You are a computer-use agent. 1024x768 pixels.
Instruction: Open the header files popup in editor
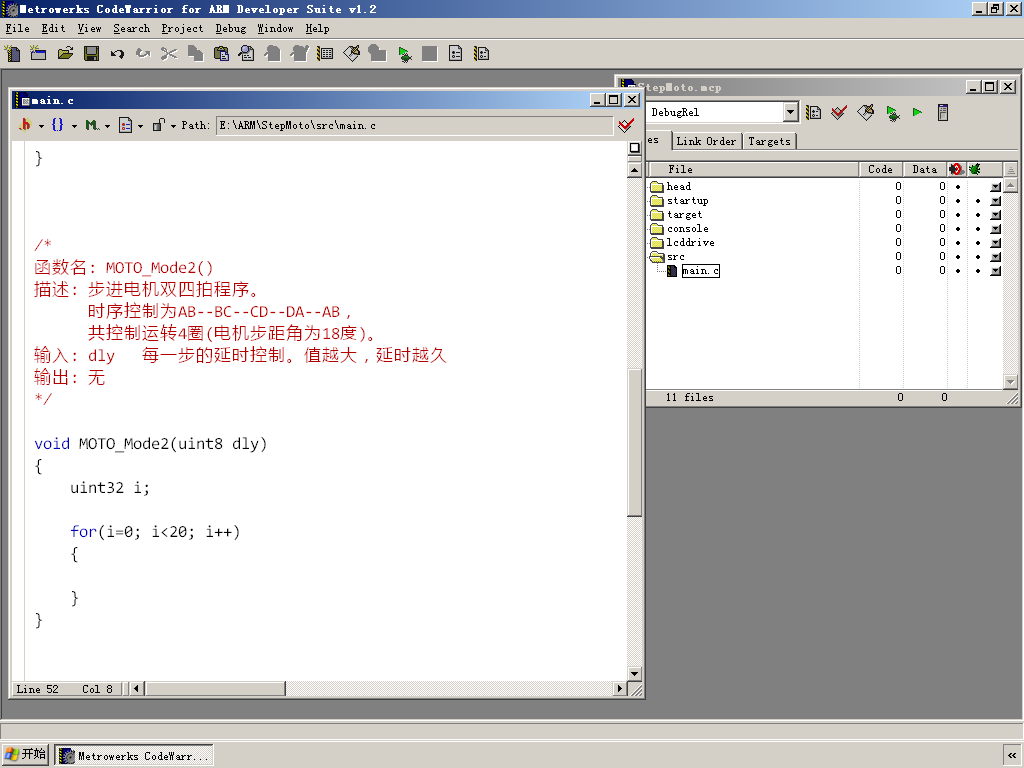(x=30, y=125)
